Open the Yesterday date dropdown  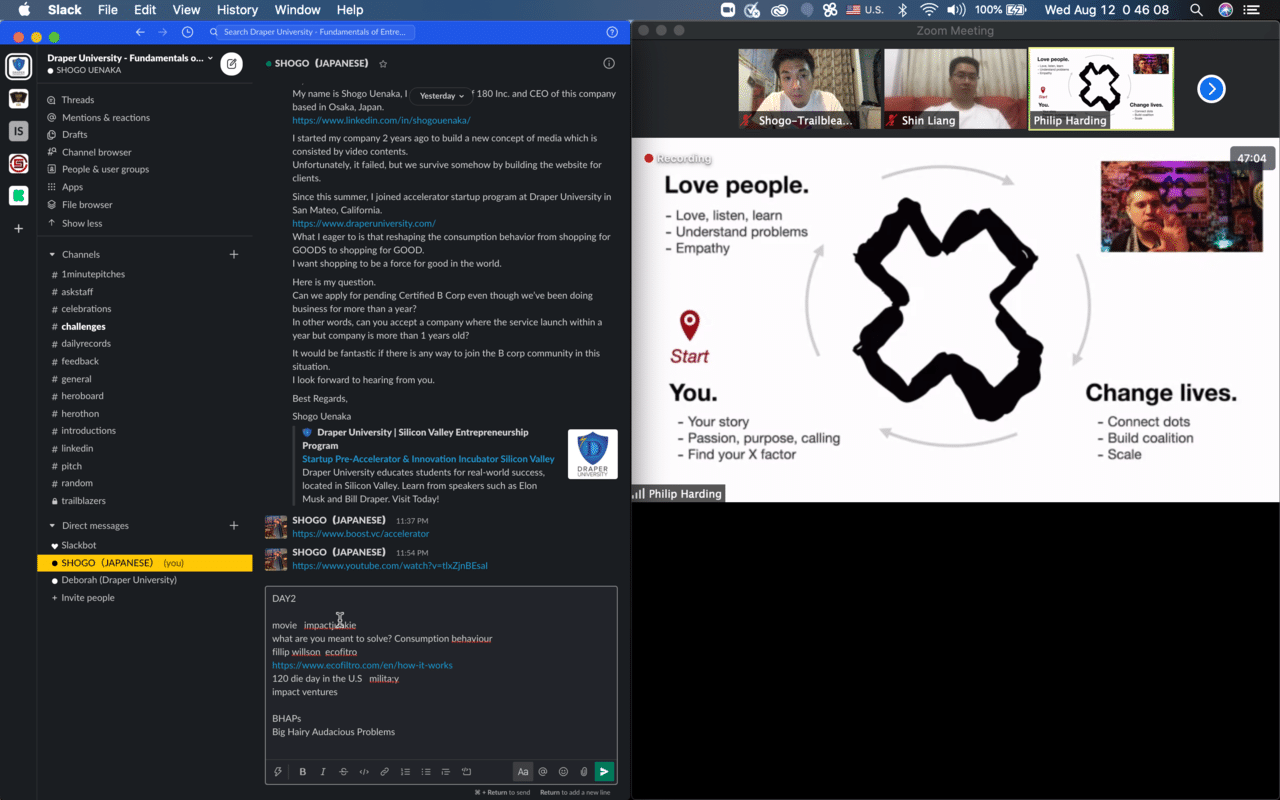click(x=441, y=96)
